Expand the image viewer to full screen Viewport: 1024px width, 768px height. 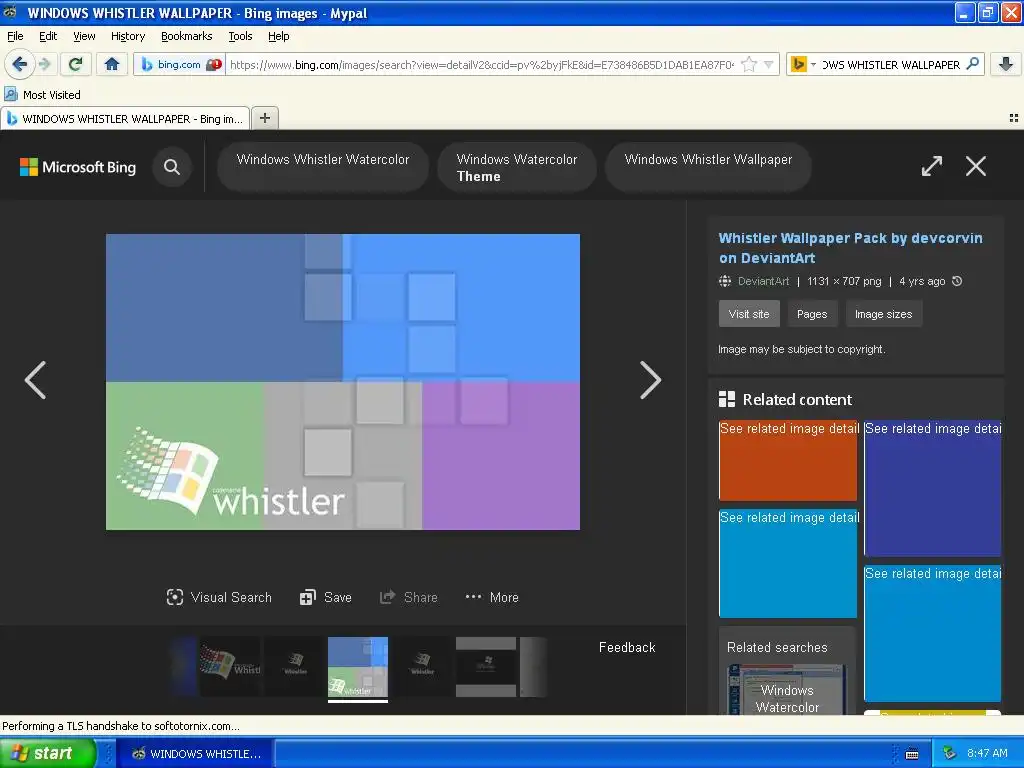tap(931, 166)
